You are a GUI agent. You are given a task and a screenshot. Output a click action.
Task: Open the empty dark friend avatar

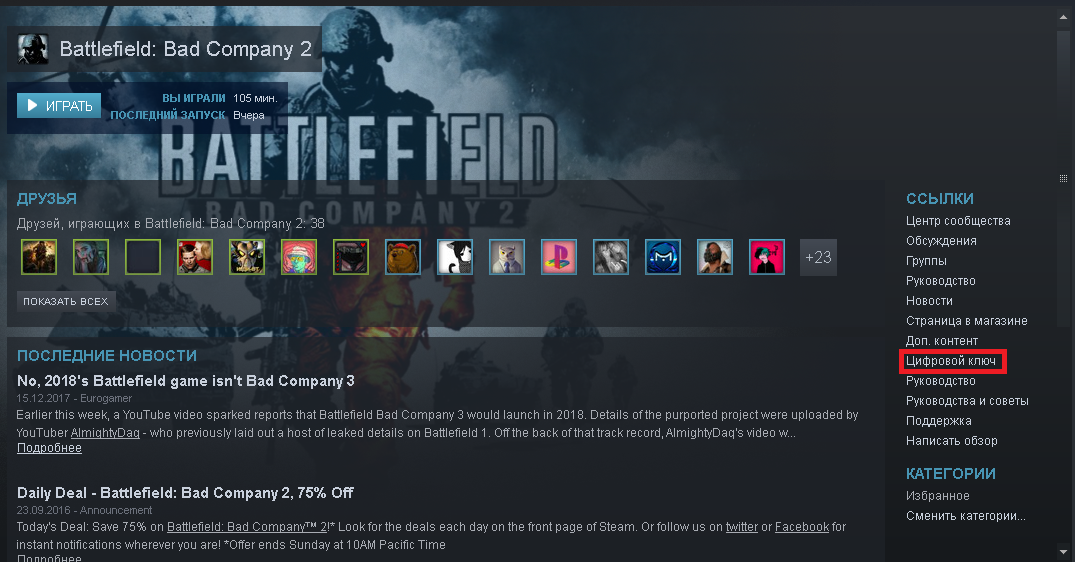tap(143, 257)
